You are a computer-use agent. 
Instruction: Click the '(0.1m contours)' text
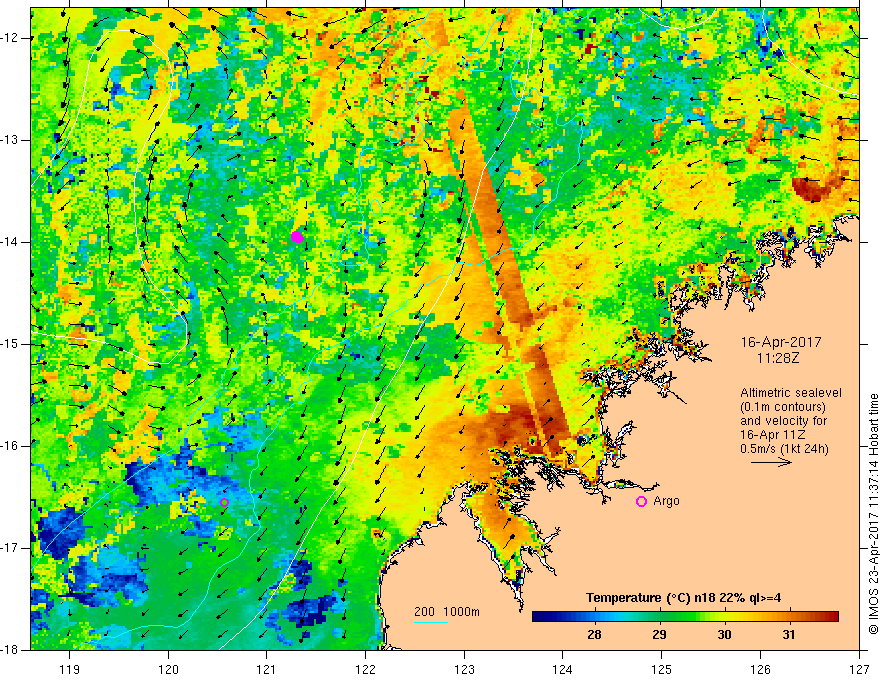(783, 407)
